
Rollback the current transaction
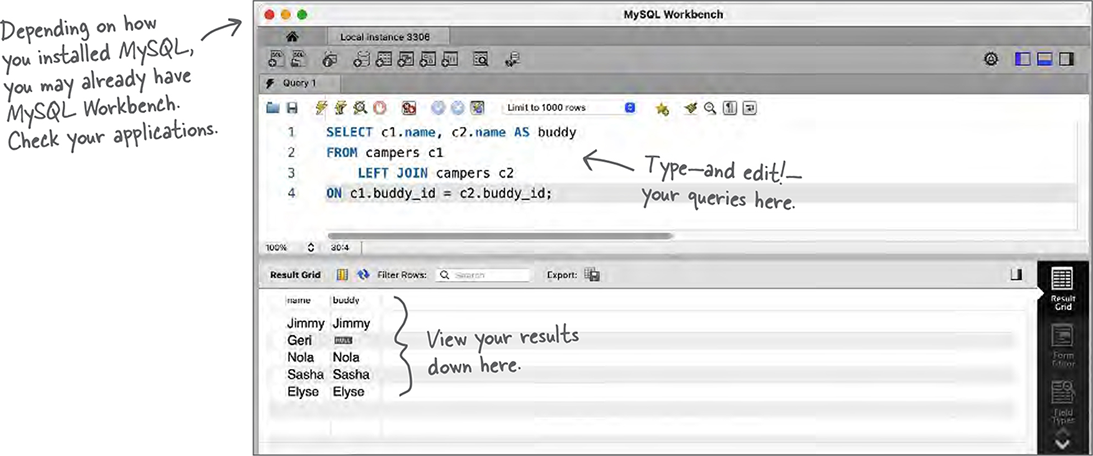[x=457, y=108]
